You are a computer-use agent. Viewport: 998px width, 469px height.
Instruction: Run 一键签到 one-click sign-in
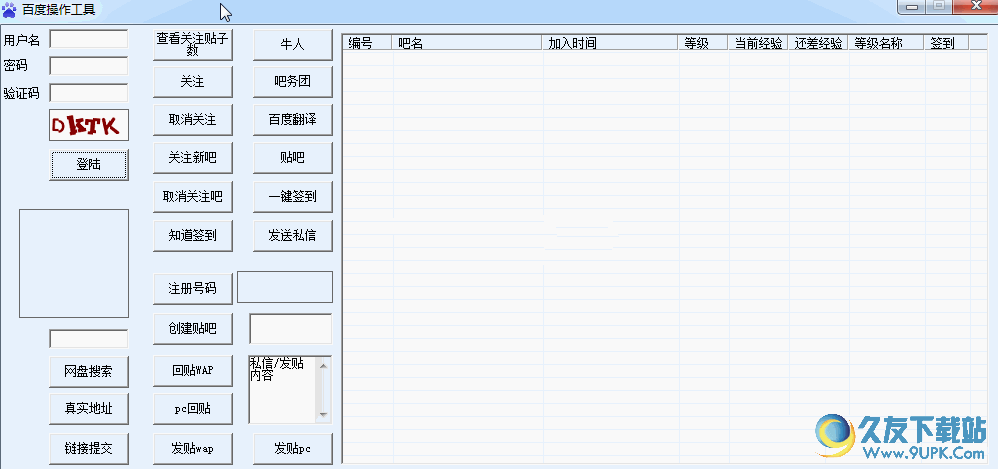[x=293, y=197]
